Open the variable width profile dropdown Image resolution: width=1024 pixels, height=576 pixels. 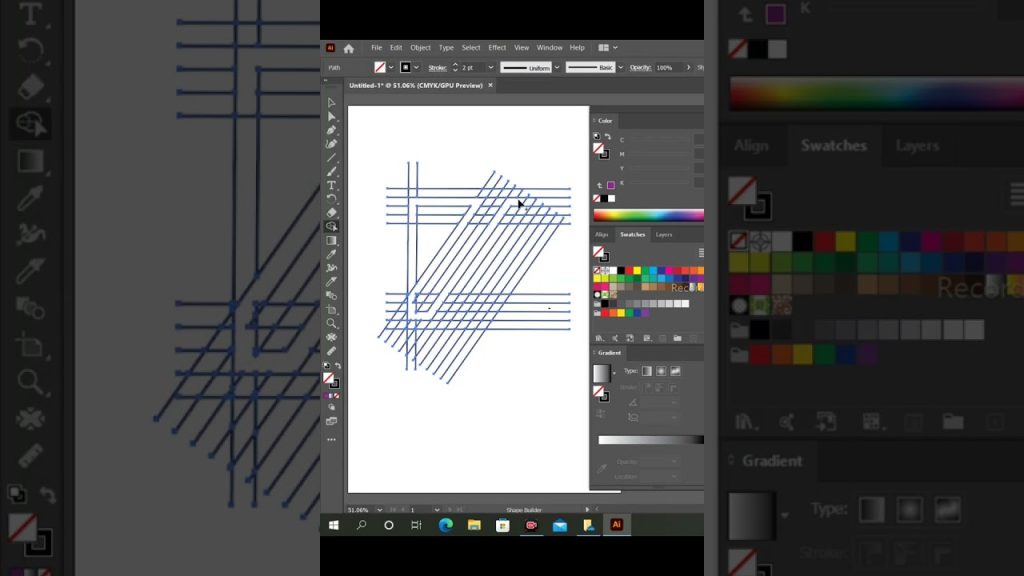pyautogui.click(x=557, y=67)
